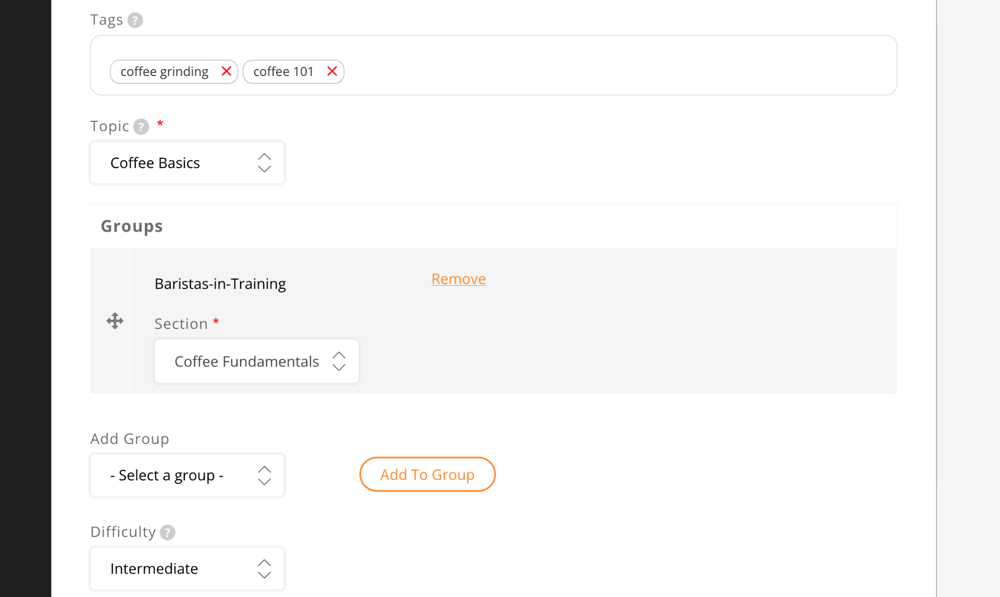Remove the "coffee 101" tag
Image resolution: width=1000 pixels, height=597 pixels.
[x=332, y=71]
